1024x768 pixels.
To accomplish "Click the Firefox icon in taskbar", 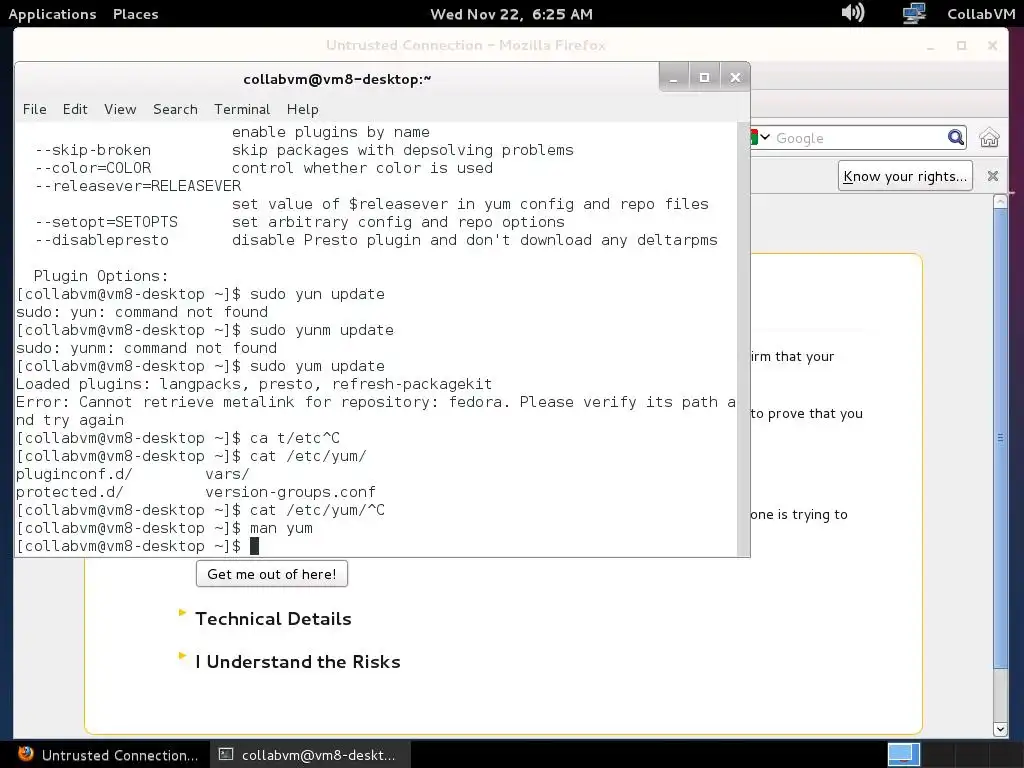I will click(x=25, y=754).
